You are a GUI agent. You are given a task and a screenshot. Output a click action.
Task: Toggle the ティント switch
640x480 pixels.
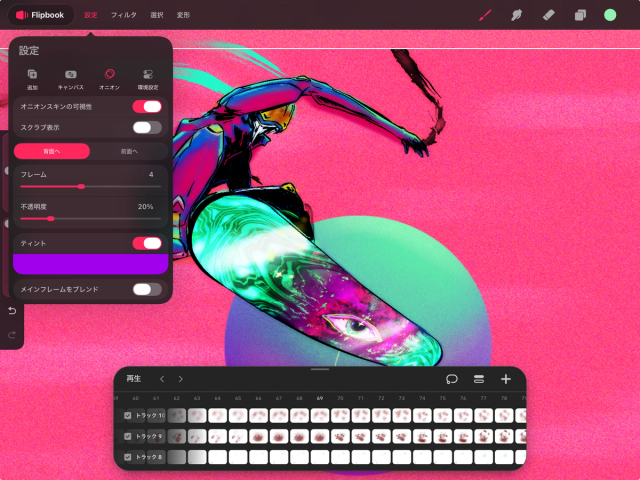coord(147,243)
